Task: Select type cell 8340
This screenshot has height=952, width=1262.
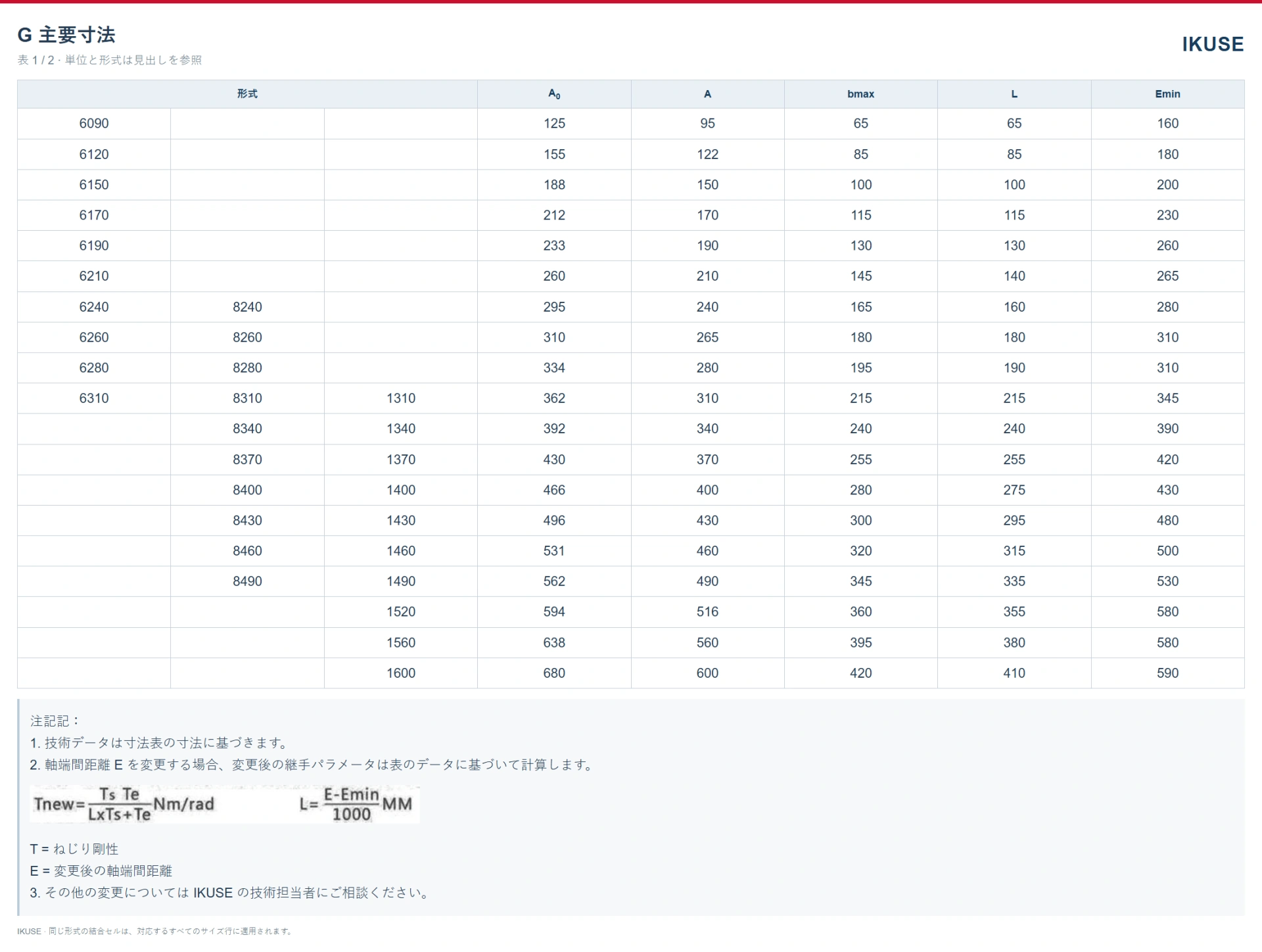Action: point(247,429)
